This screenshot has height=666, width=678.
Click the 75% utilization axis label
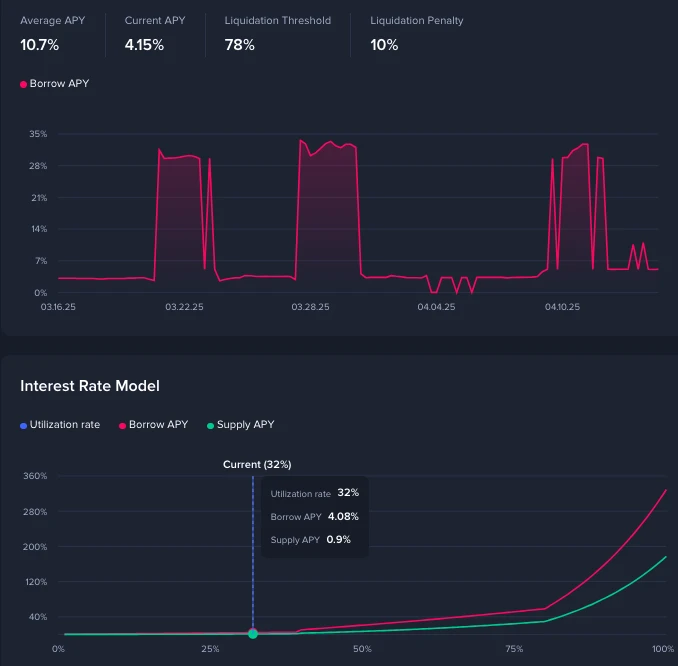(514, 649)
